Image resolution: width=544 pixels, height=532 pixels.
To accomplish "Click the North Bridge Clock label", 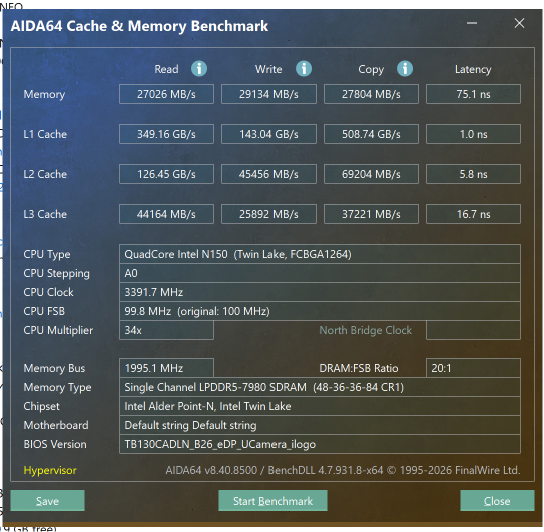I will pyautogui.click(x=365, y=330).
